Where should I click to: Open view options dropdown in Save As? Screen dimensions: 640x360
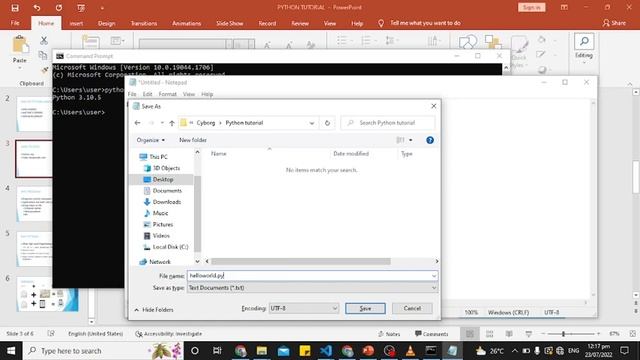[x=411, y=140]
